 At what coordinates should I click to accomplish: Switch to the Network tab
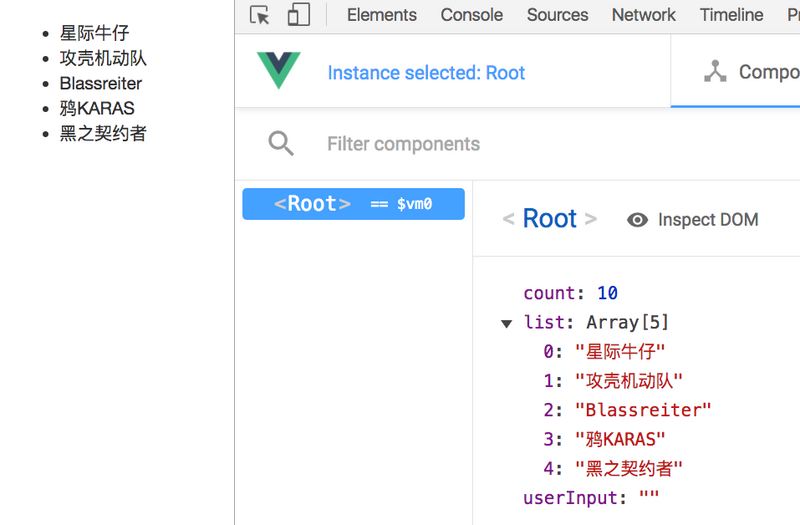pos(643,15)
